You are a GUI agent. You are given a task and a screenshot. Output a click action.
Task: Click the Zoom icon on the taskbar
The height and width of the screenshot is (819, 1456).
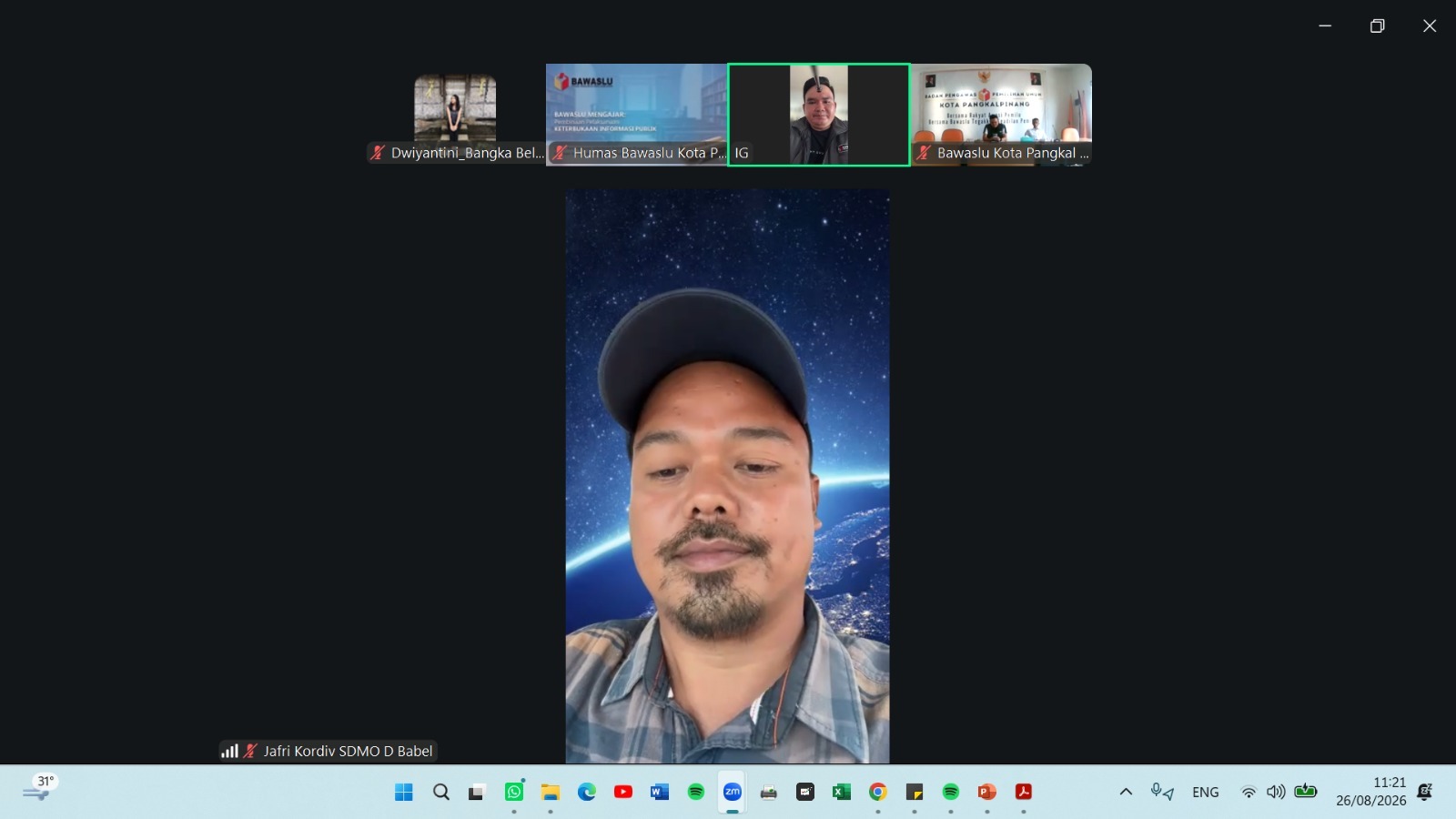click(x=733, y=792)
